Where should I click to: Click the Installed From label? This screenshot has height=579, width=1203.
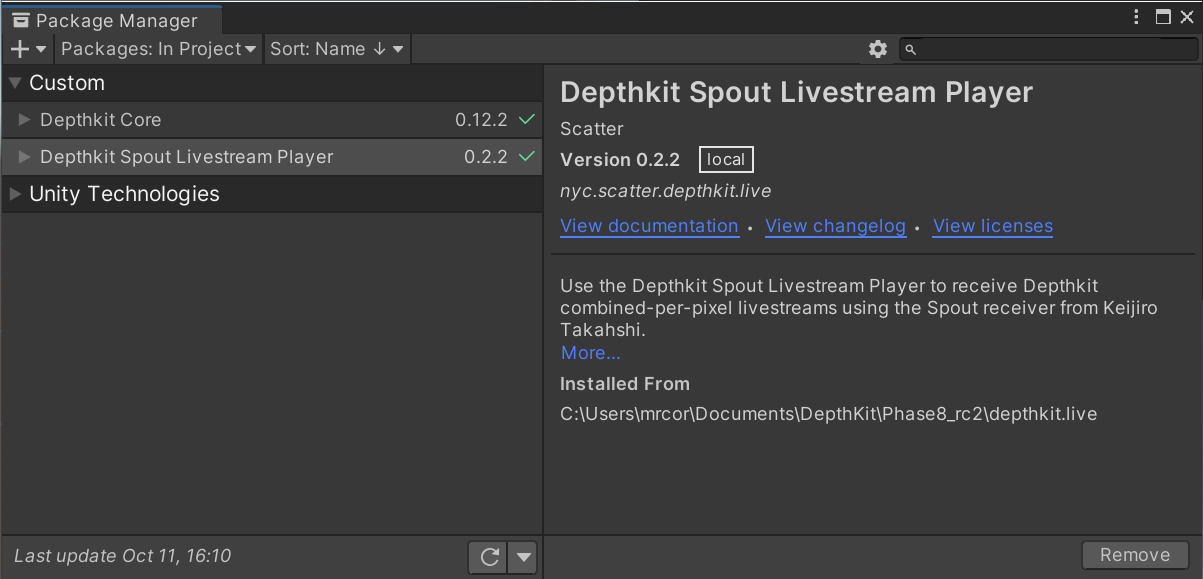pos(625,384)
